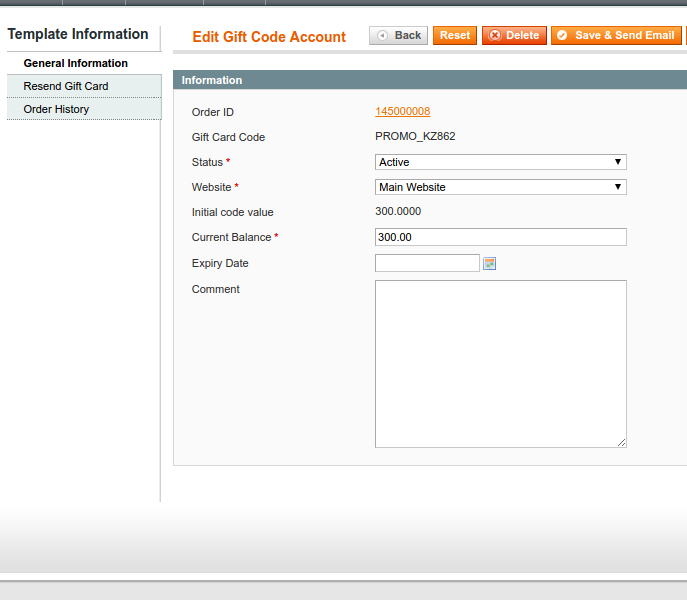The image size is (687, 600).
Task: Focus the Expiry Date text field
Action: point(427,263)
